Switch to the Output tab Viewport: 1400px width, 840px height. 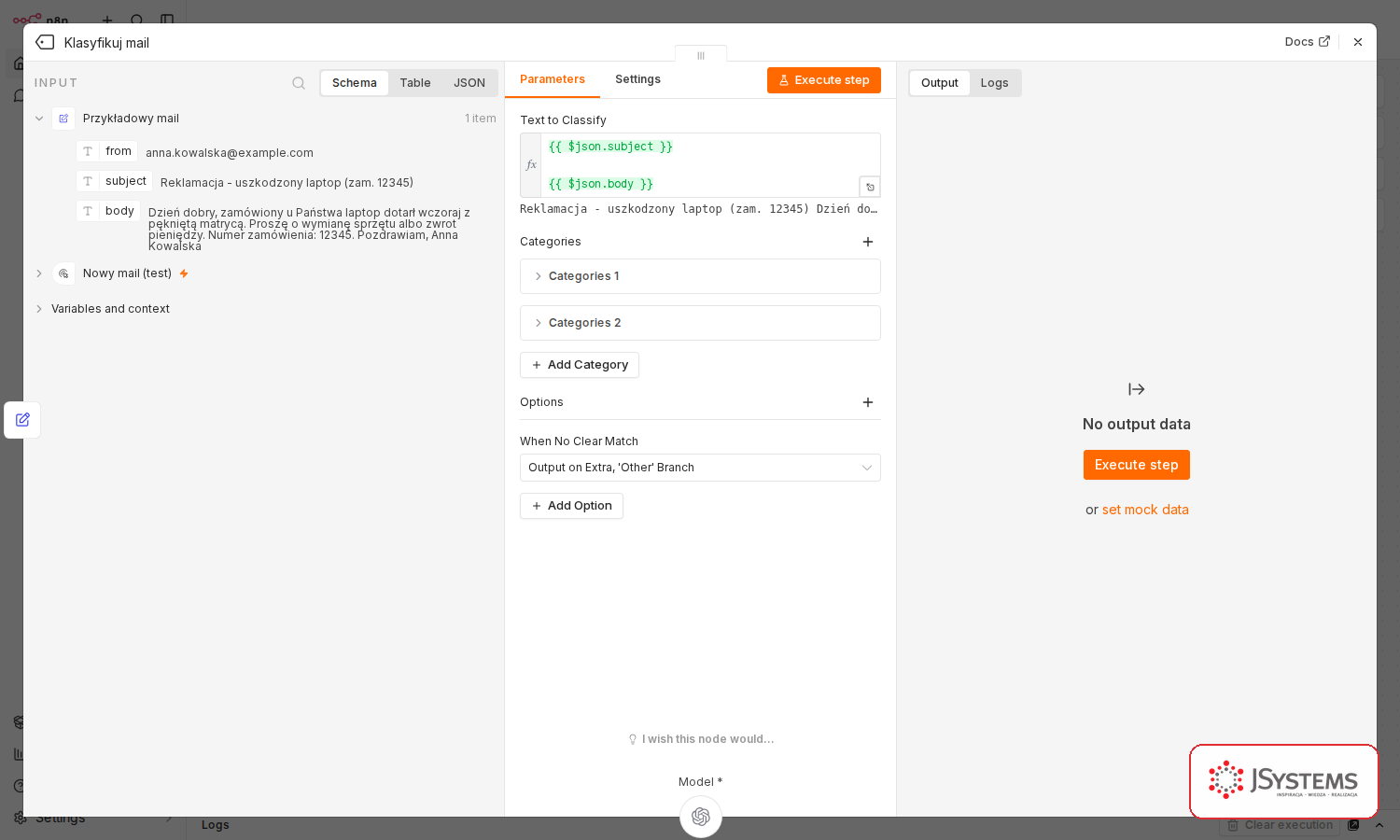(940, 83)
